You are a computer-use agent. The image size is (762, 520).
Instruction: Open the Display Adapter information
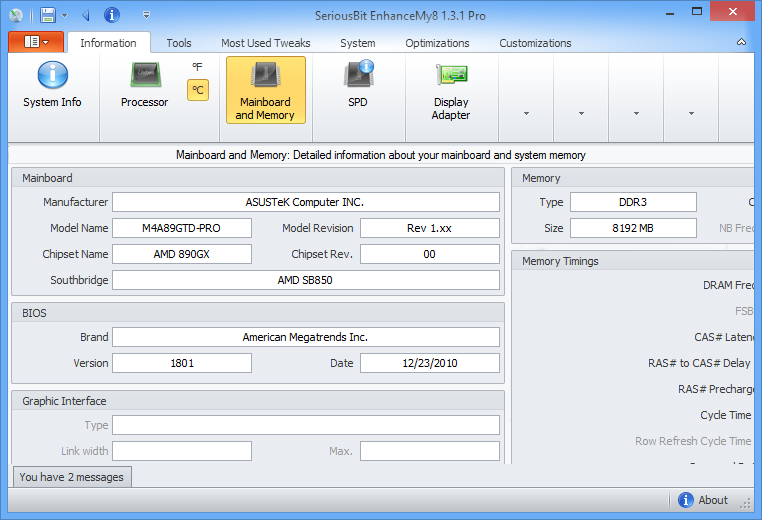[451, 90]
